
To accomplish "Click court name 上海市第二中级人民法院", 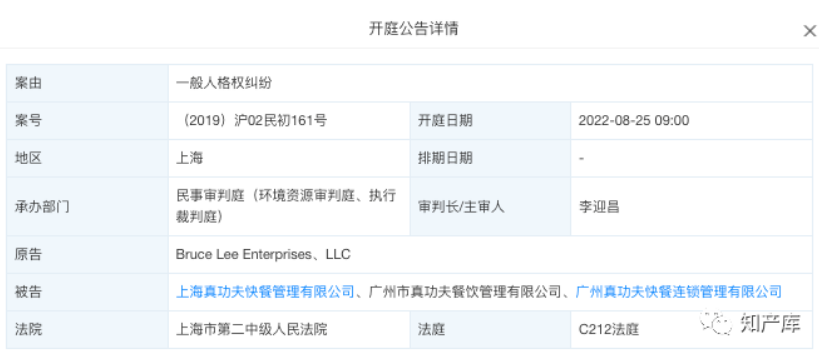I will [252, 330].
